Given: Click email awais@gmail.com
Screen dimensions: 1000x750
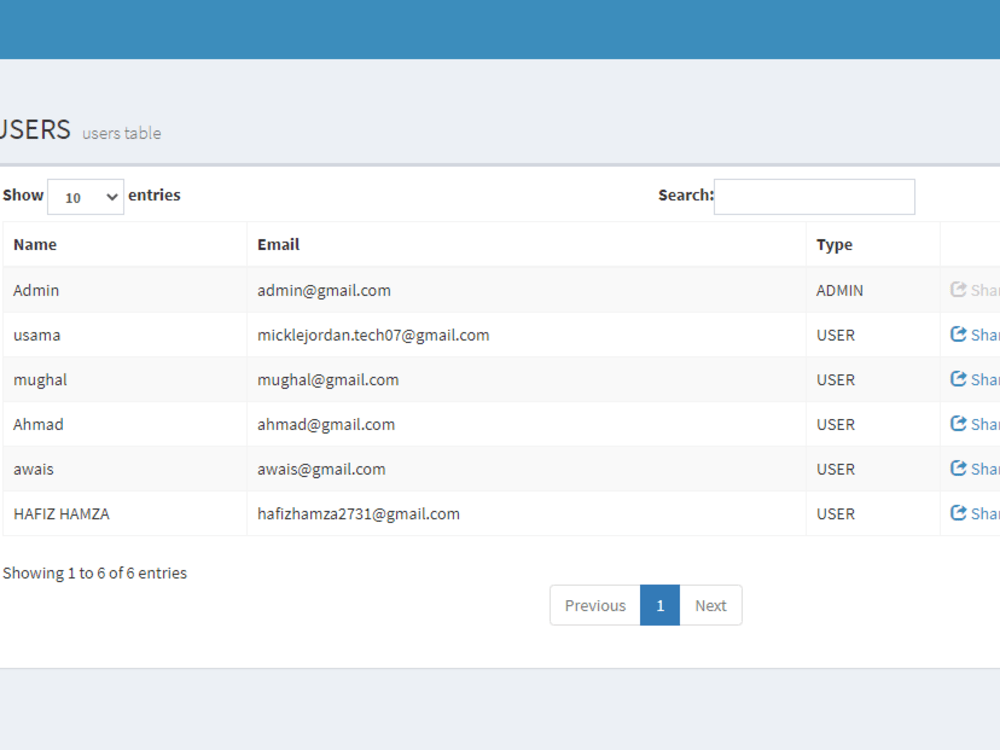Looking at the screenshot, I should [321, 469].
